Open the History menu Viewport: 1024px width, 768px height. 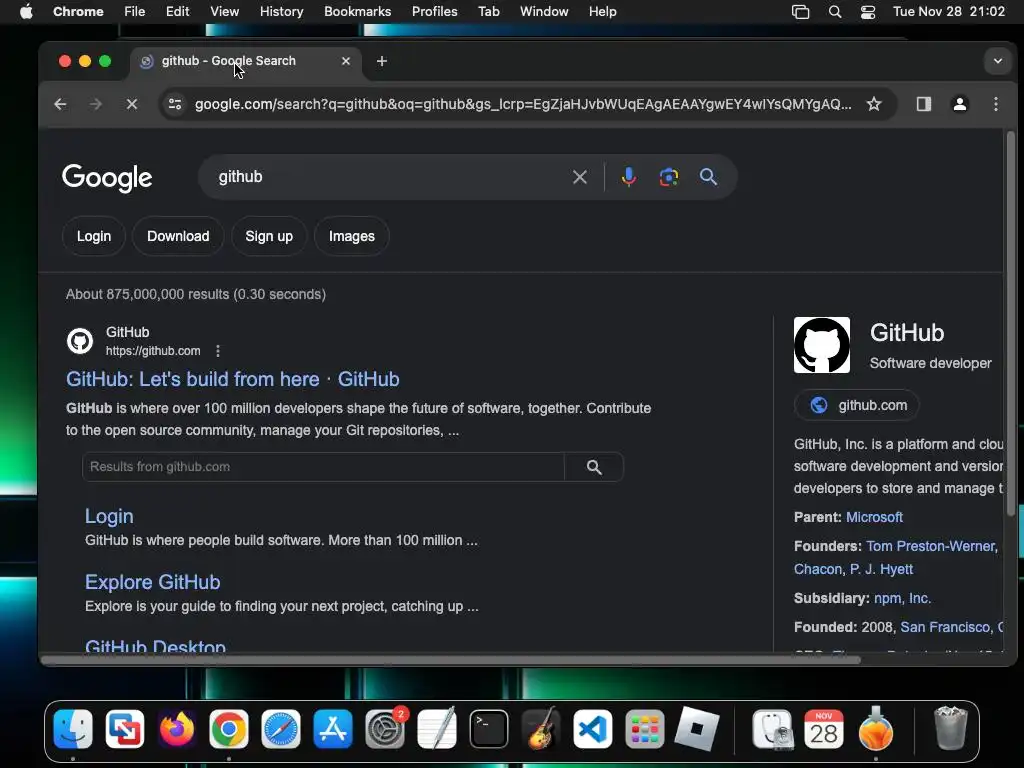click(281, 12)
